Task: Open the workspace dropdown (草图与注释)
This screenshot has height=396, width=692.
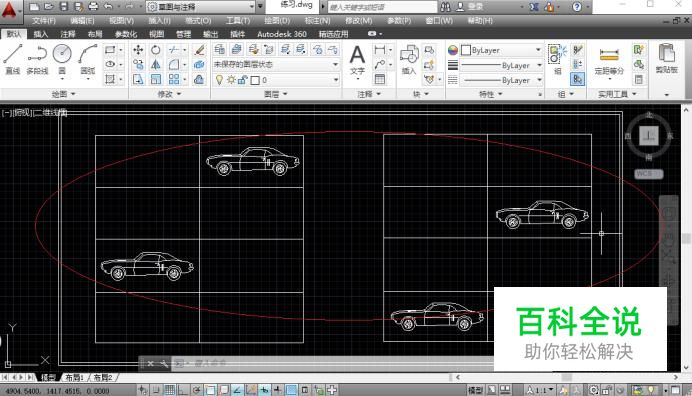Action: point(201,7)
